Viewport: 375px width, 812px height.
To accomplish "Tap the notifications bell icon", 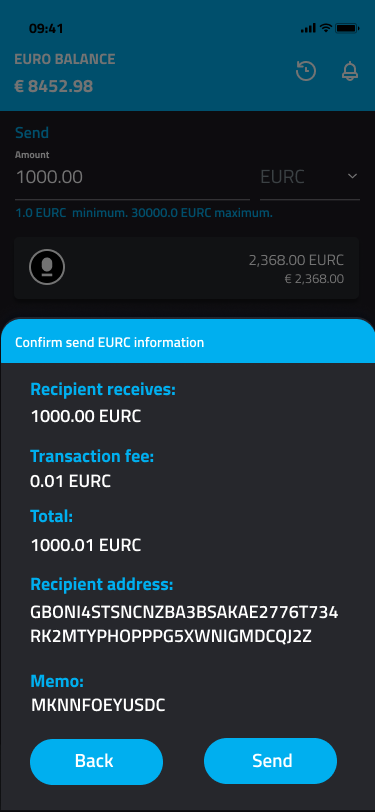I will (350, 71).
